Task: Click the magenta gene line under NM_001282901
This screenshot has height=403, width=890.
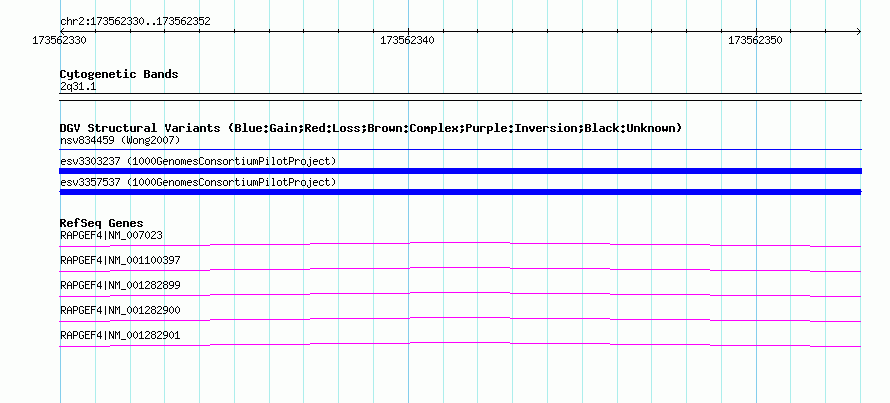Action: [x=460, y=345]
